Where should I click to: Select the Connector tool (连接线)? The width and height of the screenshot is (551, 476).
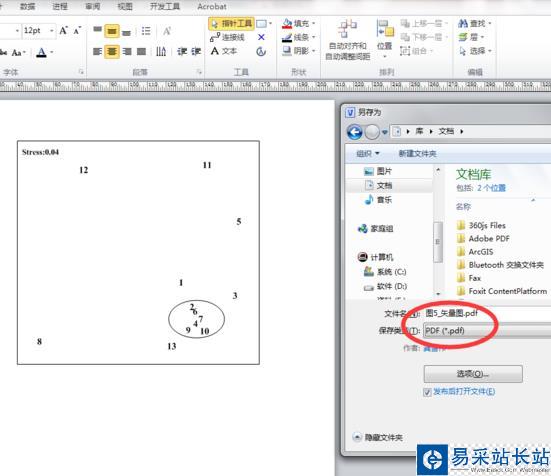pyautogui.click(x=227, y=37)
